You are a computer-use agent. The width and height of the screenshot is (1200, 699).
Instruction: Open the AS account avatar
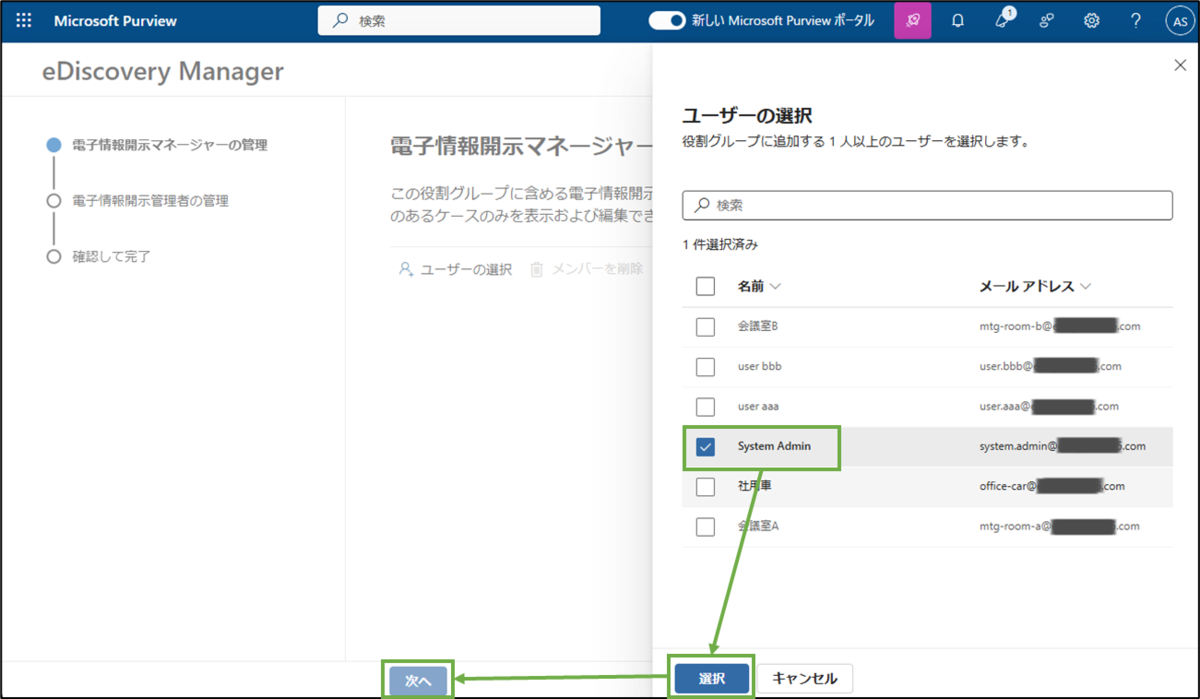coord(1178,21)
